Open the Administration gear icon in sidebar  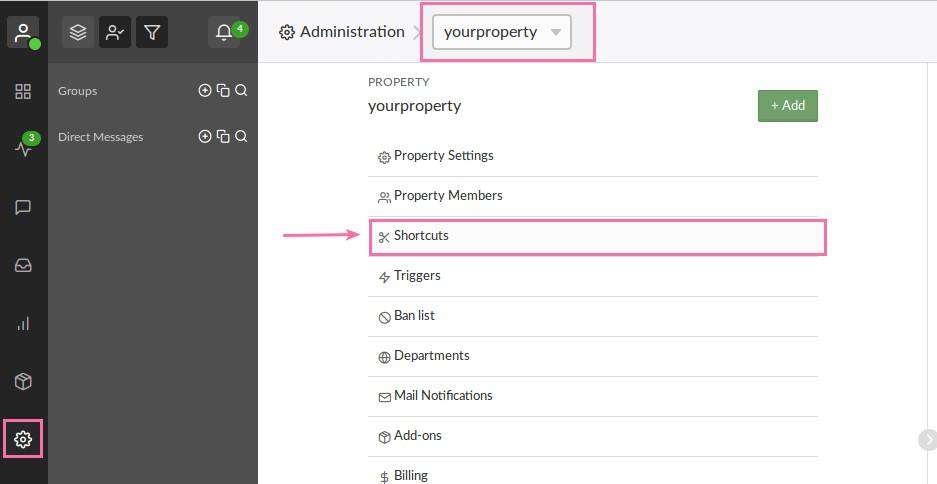[23, 439]
